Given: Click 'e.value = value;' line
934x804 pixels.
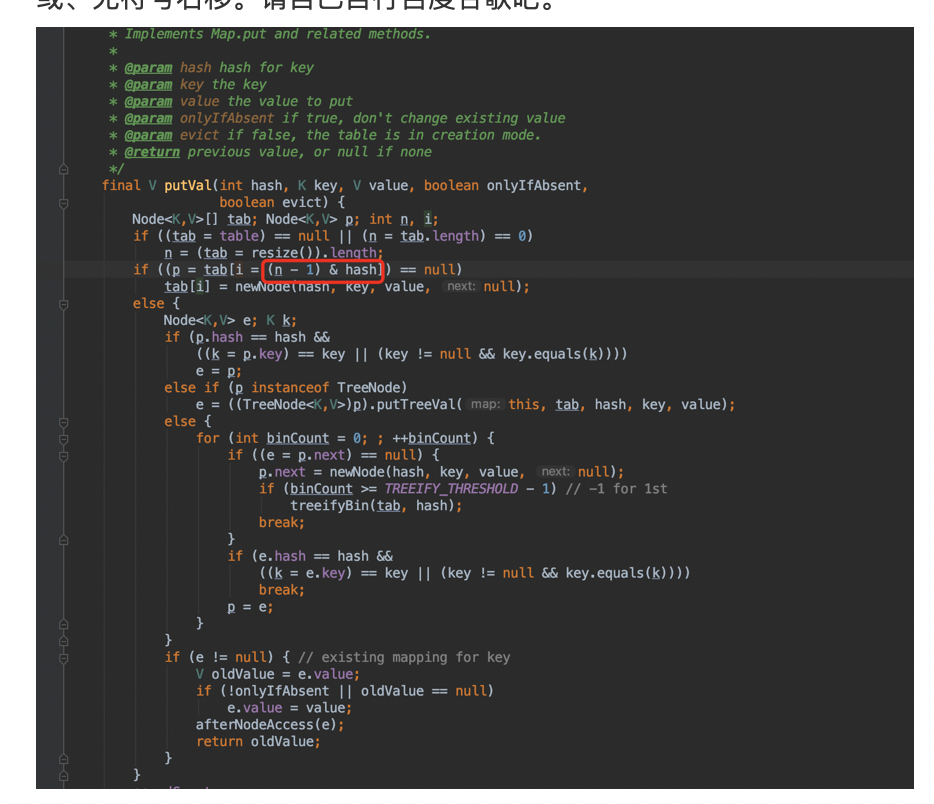Looking at the screenshot, I should pyautogui.click(x=289, y=708).
